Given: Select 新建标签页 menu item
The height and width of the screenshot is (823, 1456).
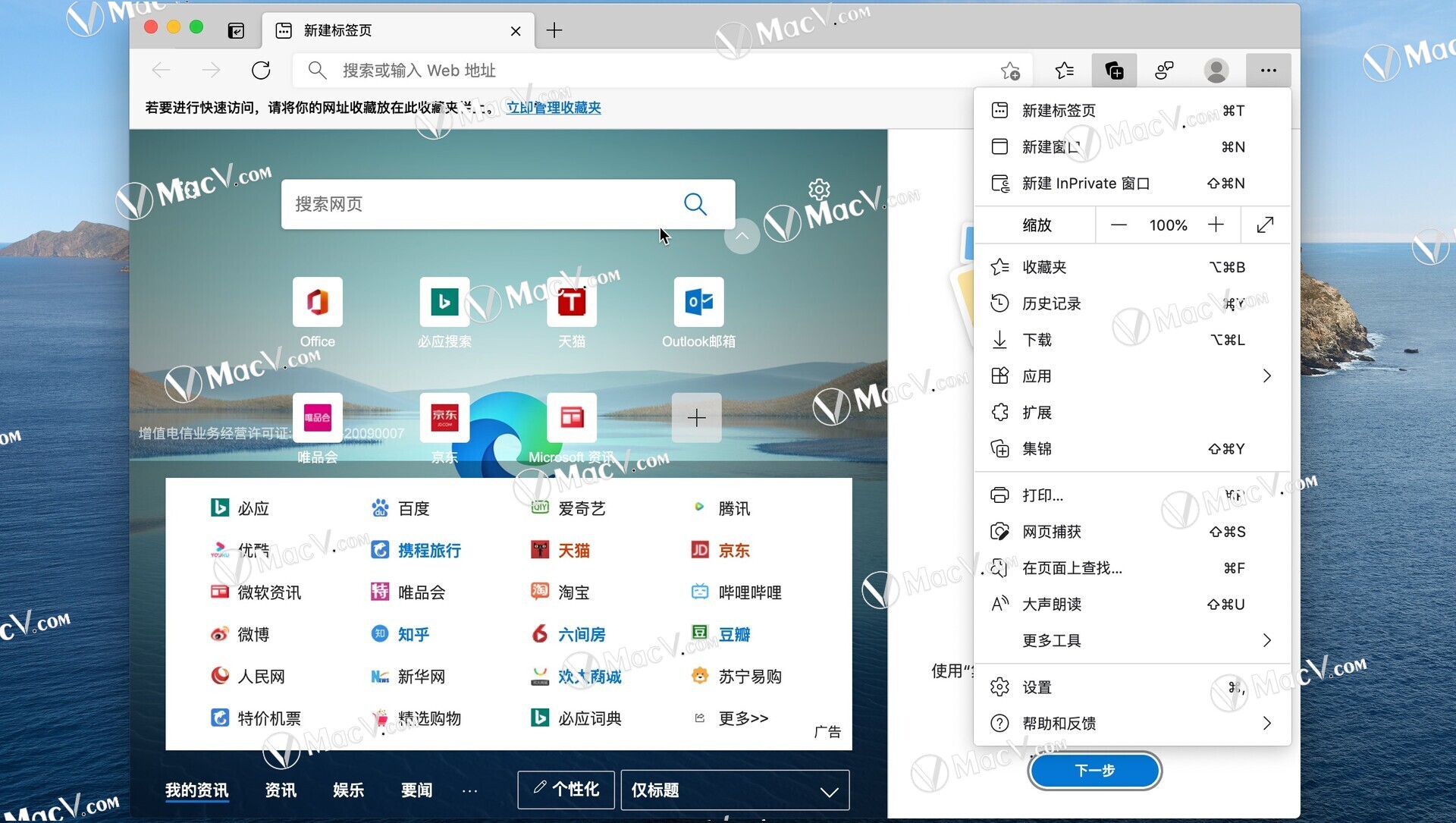Looking at the screenshot, I should coord(1132,111).
